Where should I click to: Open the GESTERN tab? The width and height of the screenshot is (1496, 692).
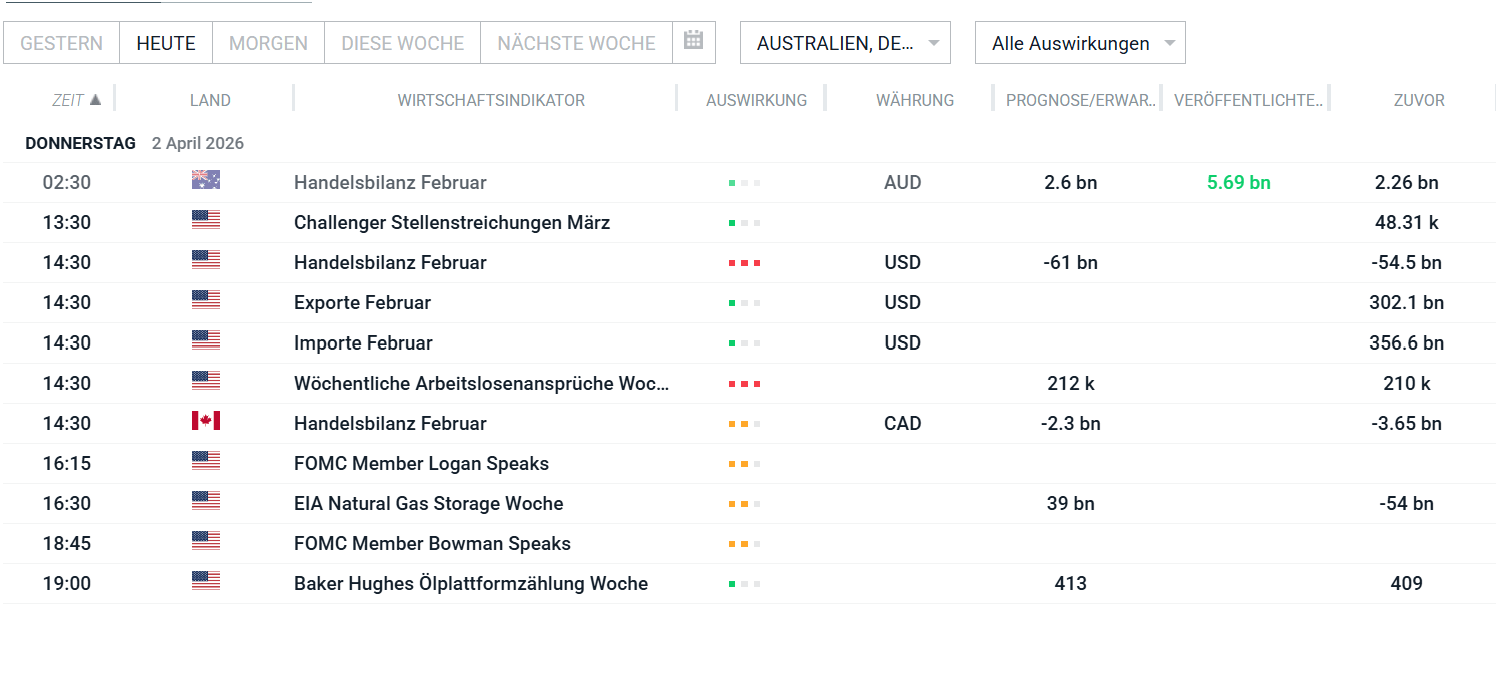tap(61, 42)
